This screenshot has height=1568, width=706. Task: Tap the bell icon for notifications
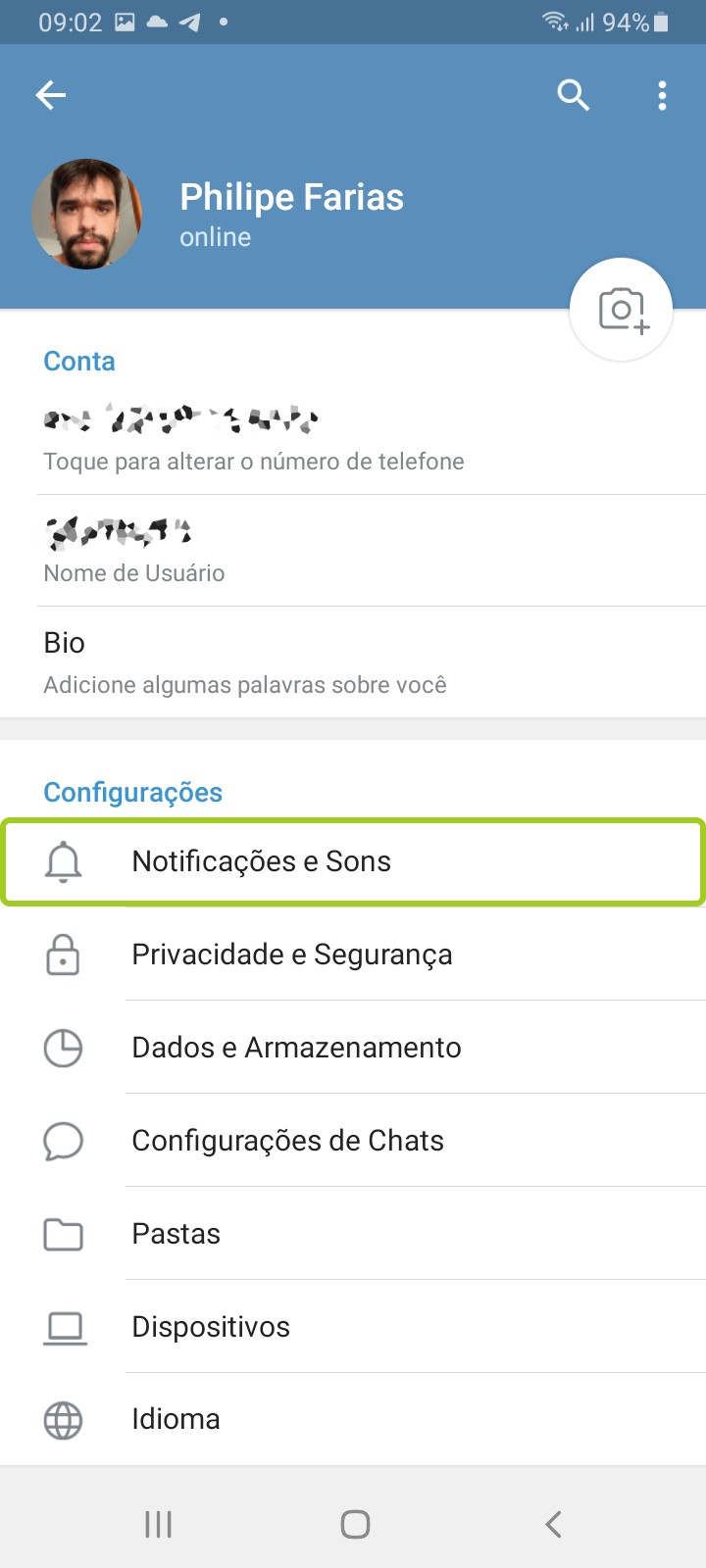pyautogui.click(x=64, y=861)
